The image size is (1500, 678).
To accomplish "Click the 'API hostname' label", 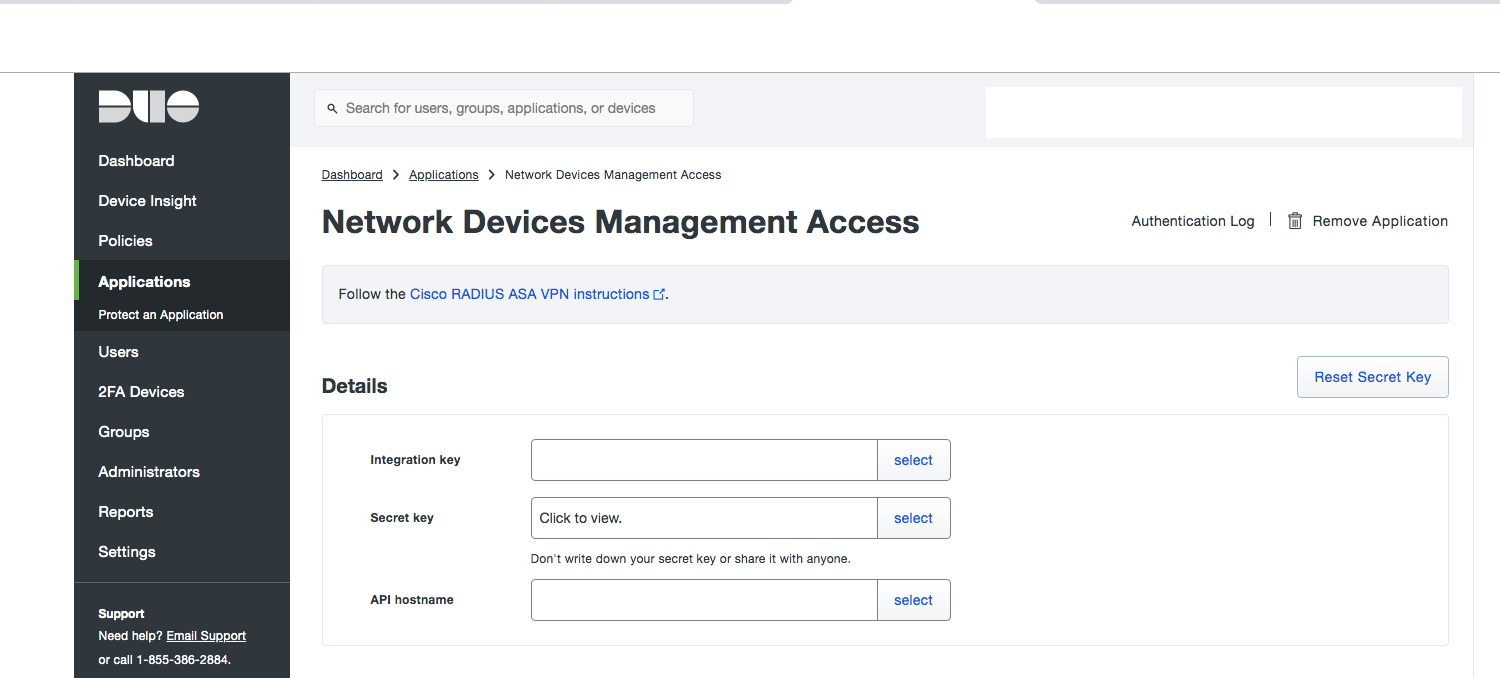I will 412,600.
